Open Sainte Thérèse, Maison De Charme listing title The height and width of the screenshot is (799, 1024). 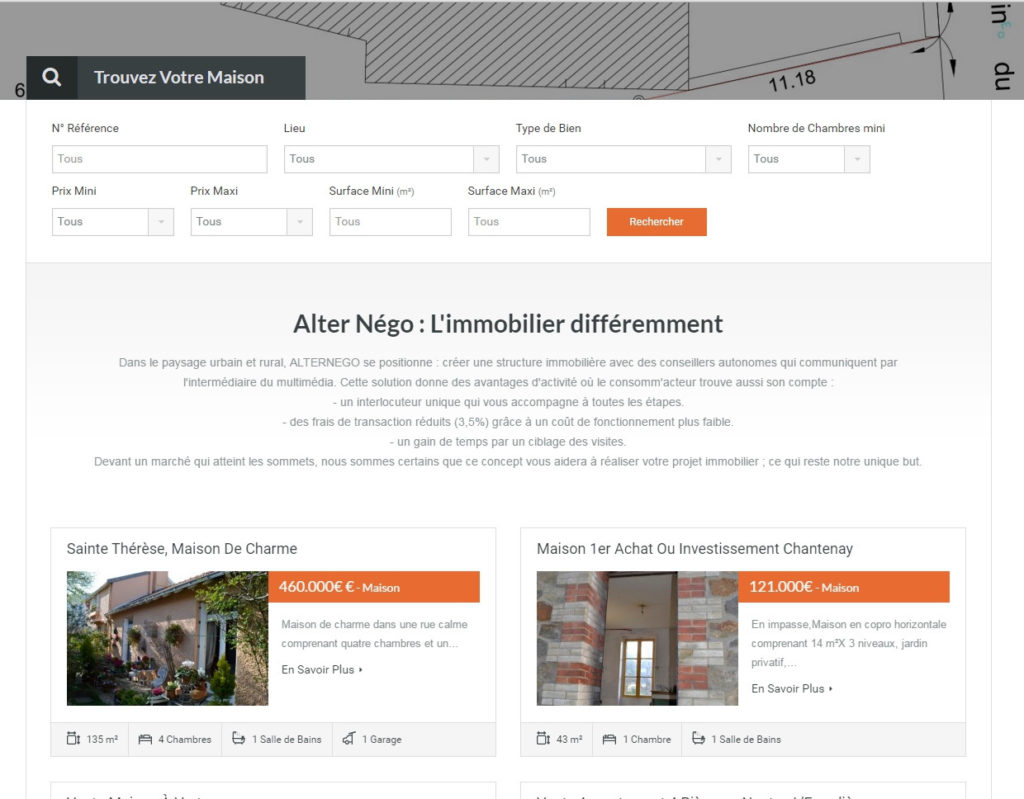point(182,549)
